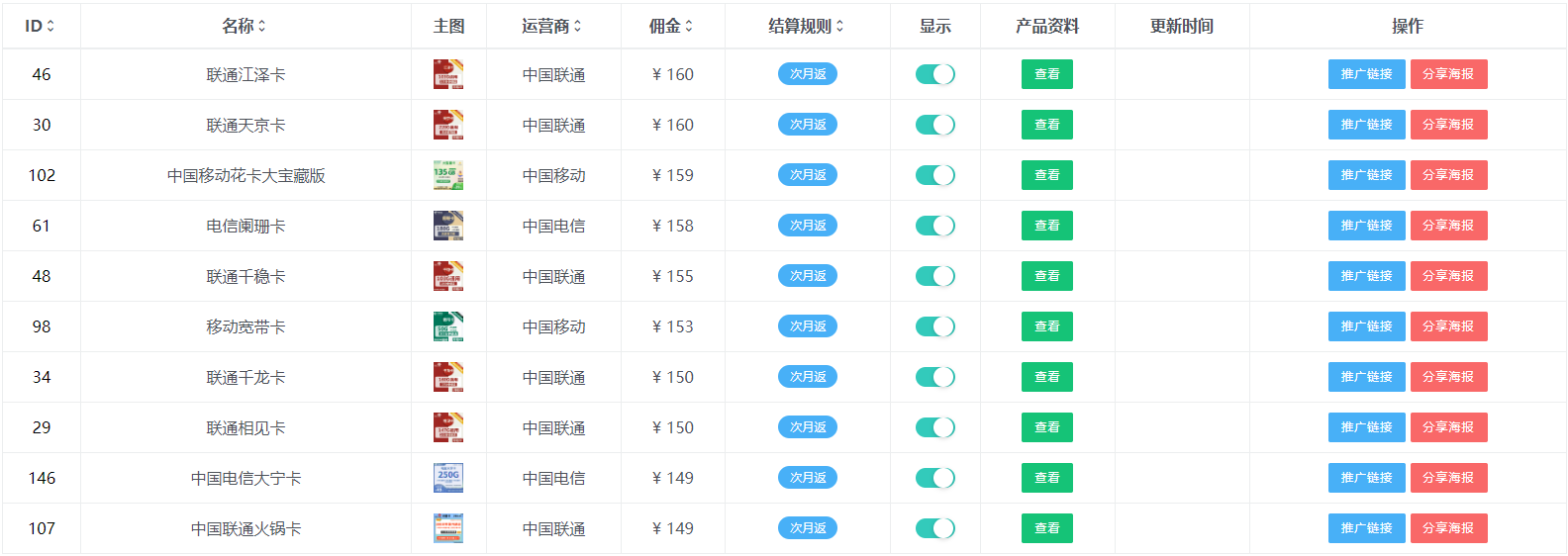Toggle display switch for 联通江泽卡

click(x=934, y=74)
